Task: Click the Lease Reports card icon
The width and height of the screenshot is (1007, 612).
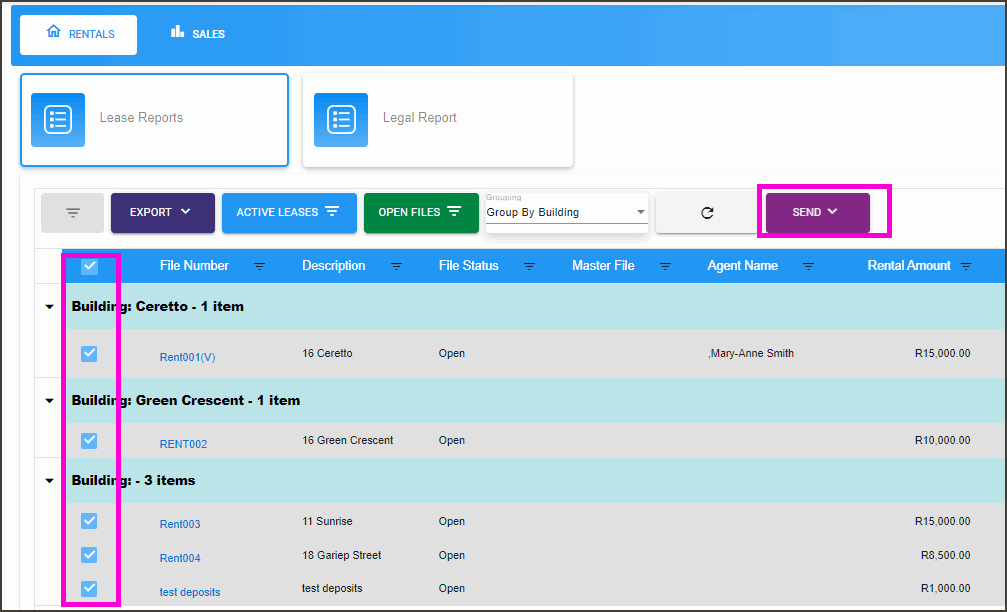Action: click(57, 120)
